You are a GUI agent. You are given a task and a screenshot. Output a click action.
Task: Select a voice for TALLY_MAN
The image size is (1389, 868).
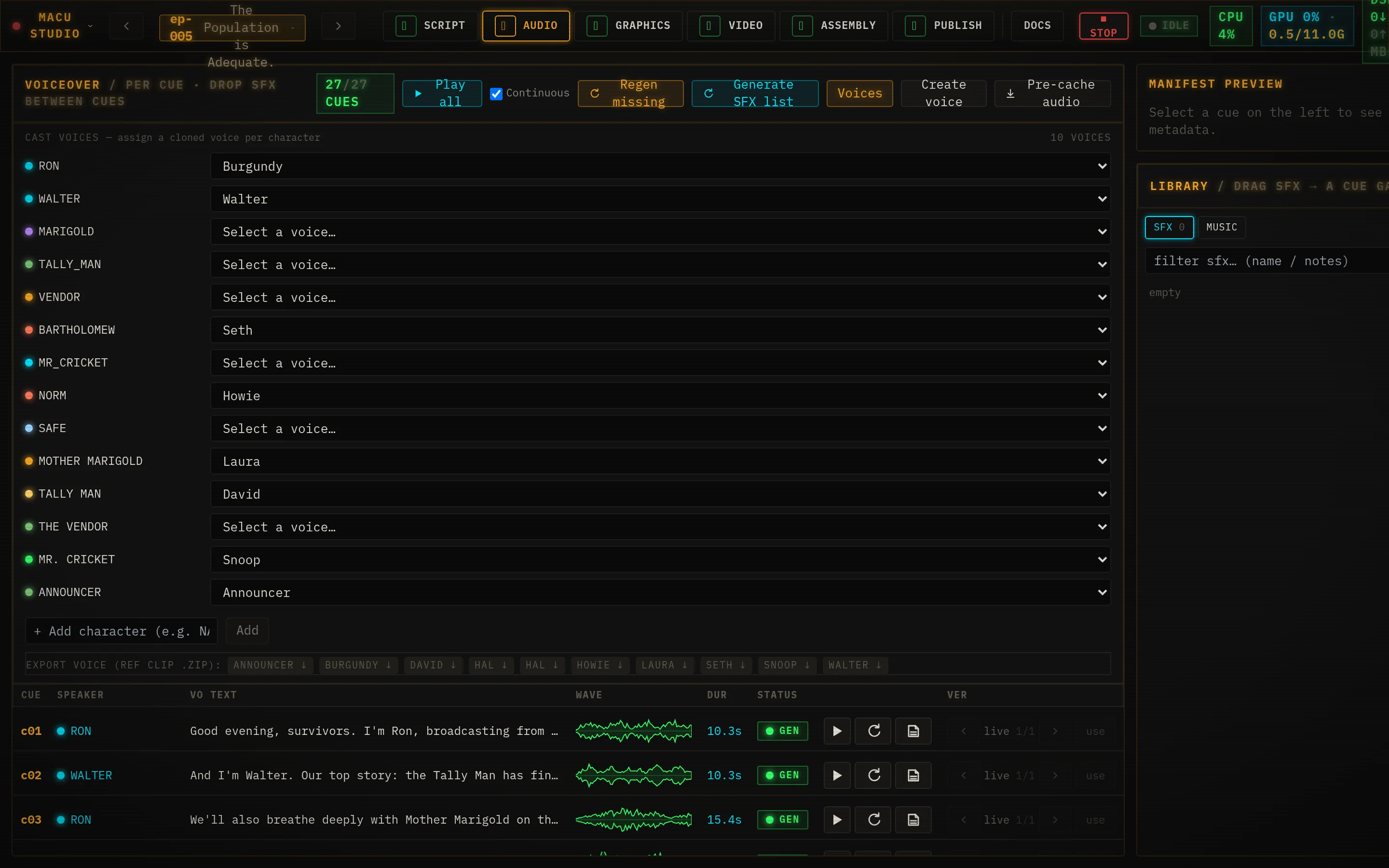[660, 264]
